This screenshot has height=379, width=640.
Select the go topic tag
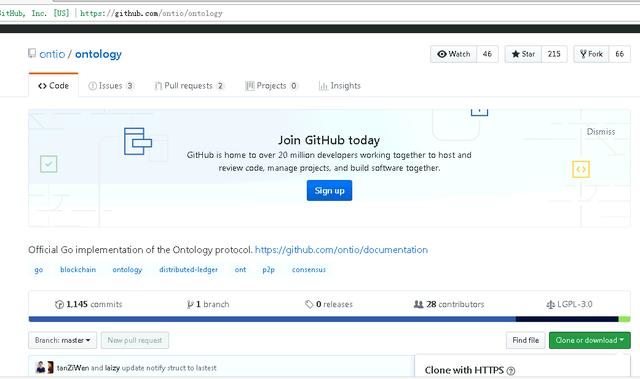39,270
